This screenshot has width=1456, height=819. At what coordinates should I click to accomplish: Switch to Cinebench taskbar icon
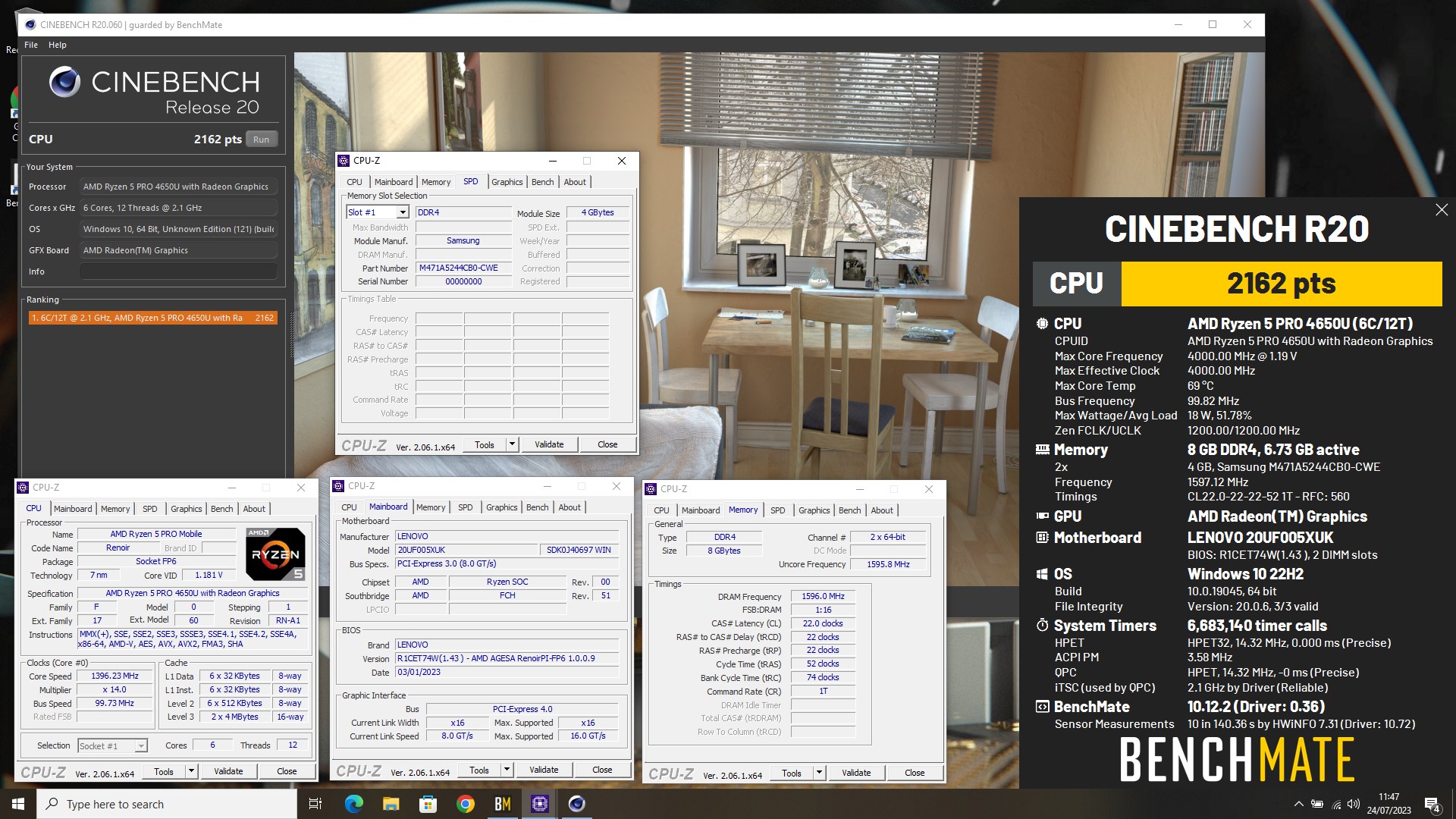pos(576,804)
